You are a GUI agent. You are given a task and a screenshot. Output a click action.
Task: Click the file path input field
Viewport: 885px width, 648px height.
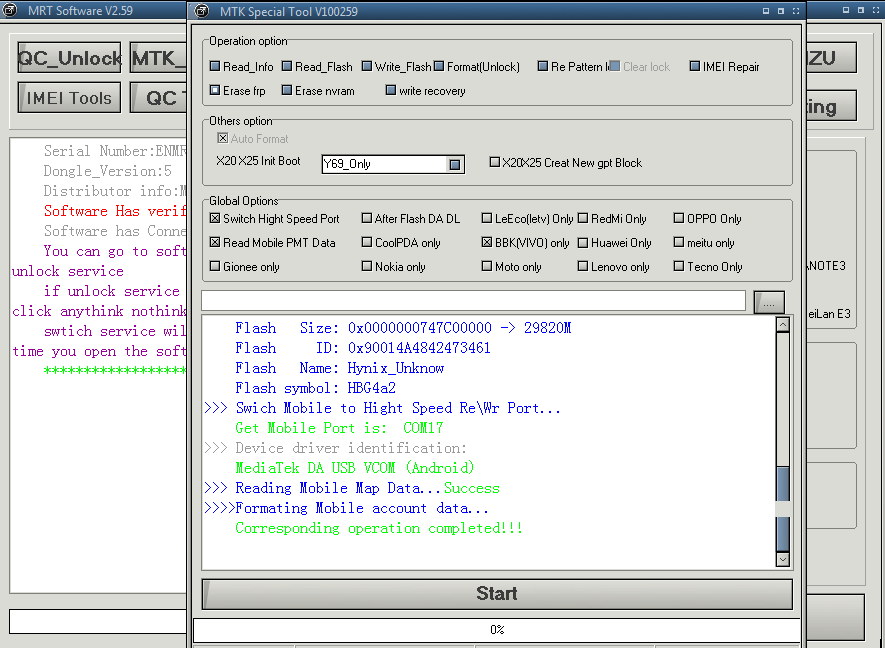(x=473, y=300)
